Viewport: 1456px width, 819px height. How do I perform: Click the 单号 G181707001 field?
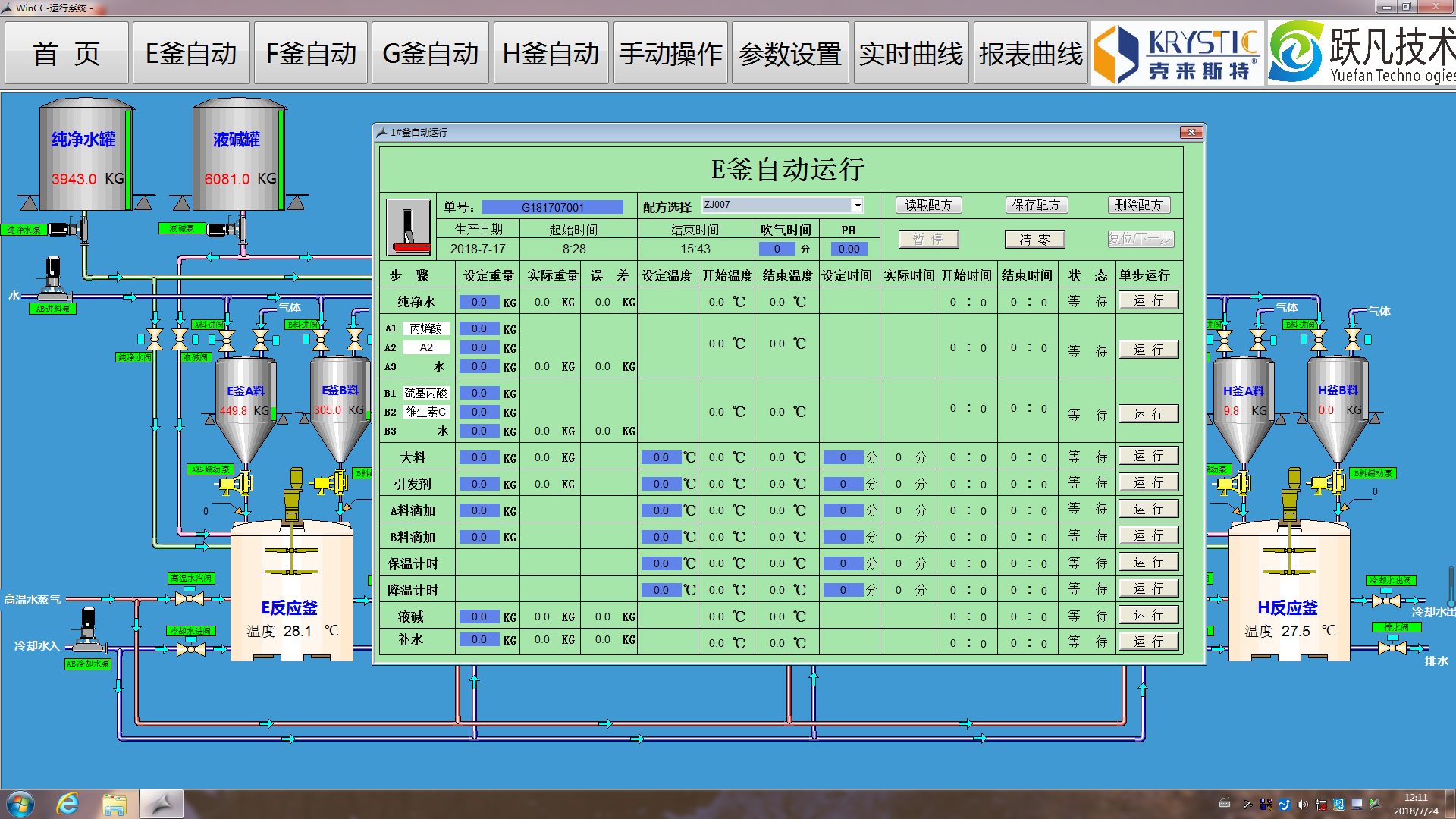pos(552,207)
